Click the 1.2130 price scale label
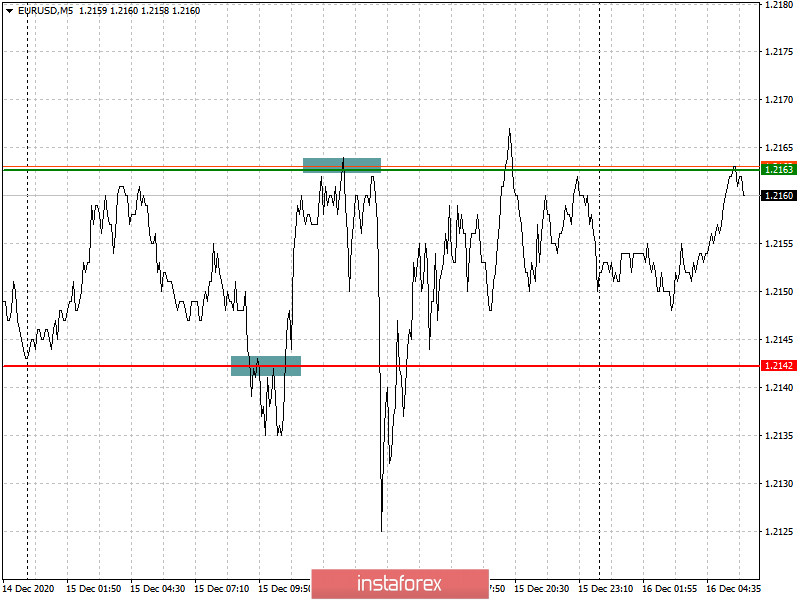Viewport: 800px width, 600px height. 779,483
